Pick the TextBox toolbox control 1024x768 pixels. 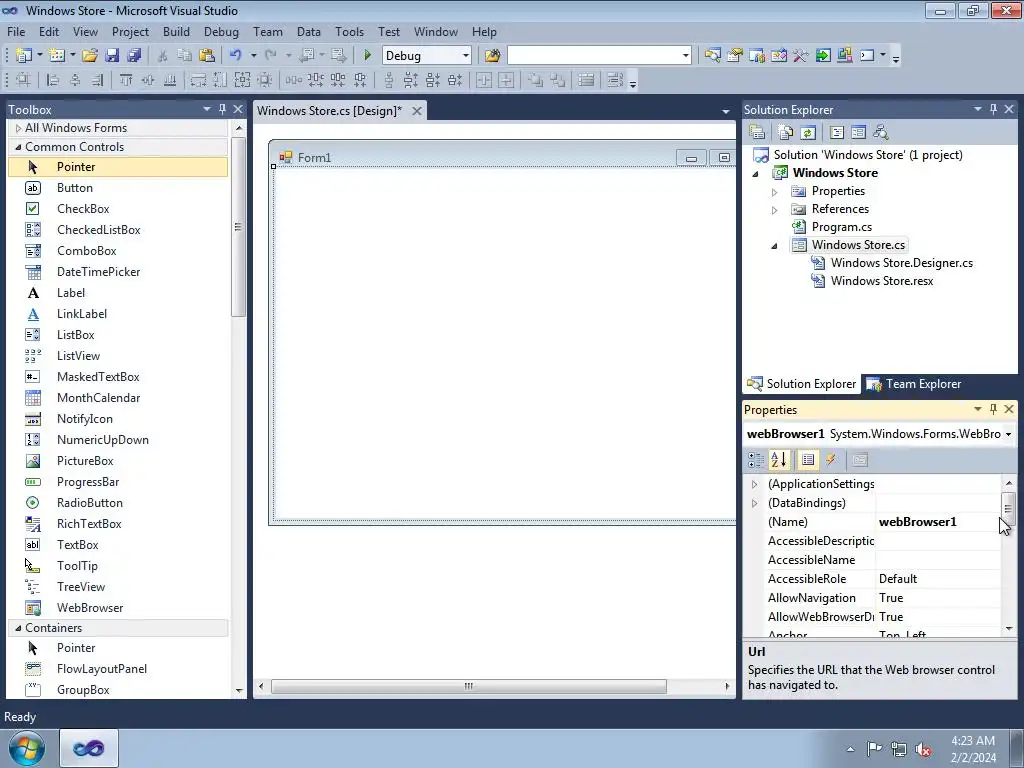pos(118,544)
